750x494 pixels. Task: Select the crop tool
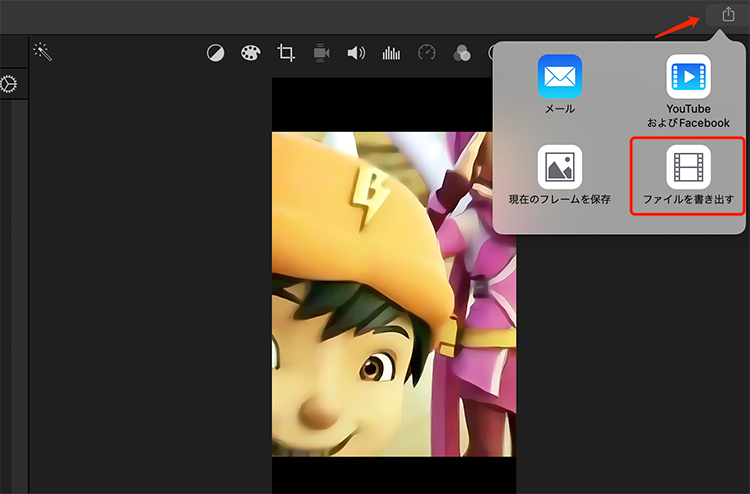tap(286, 53)
